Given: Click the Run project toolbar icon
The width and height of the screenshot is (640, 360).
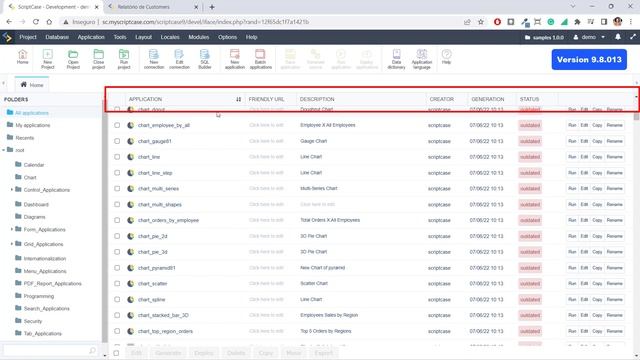Looking at the screenshot, I should pos(124,59).
